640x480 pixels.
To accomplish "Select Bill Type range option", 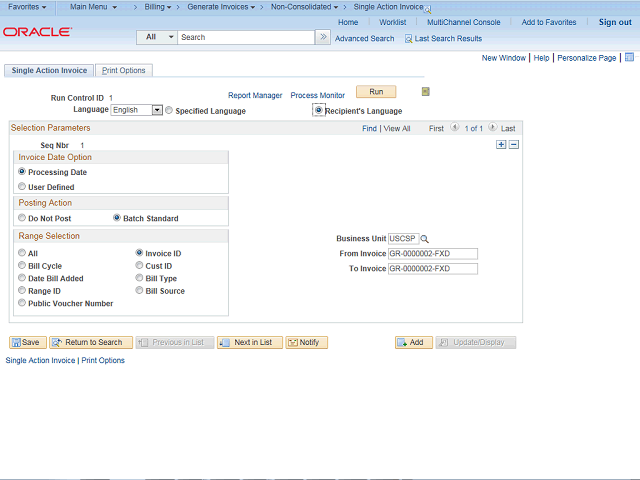I will (x=139, y=278).
